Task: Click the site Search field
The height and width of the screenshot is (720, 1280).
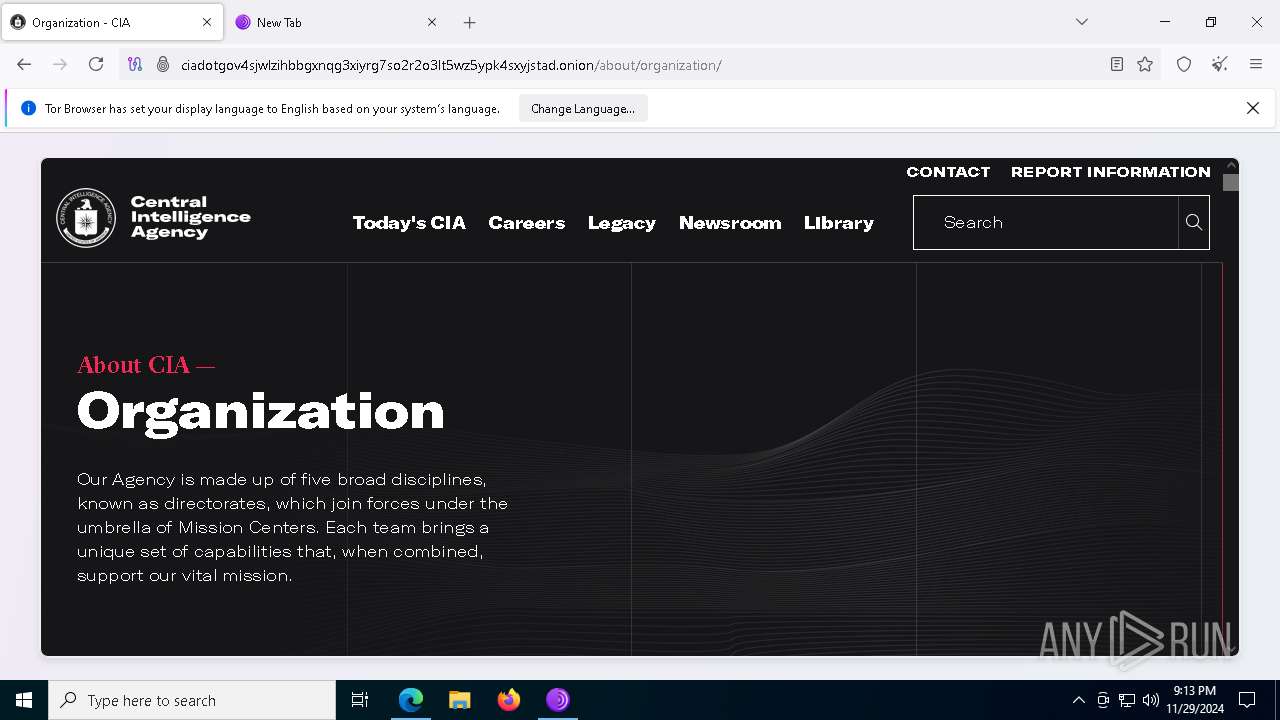Action: (x=1046, y=222)
